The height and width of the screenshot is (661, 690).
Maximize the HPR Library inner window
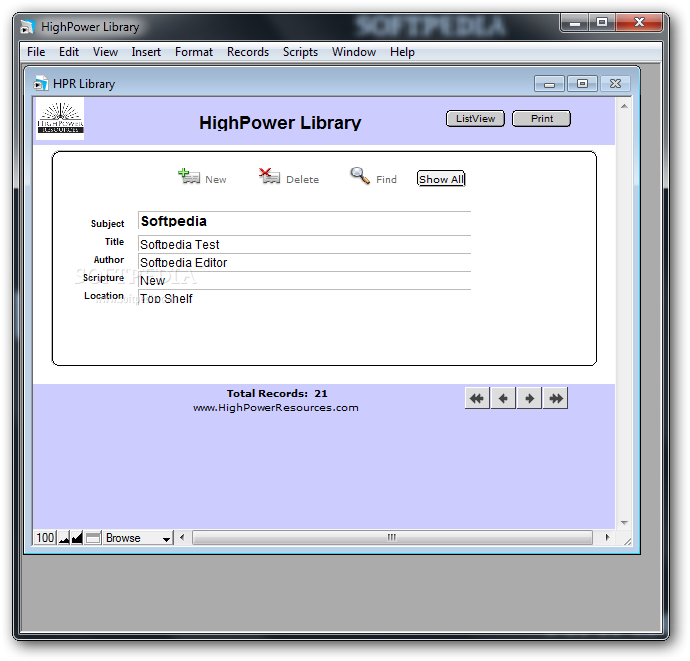tap(582, 84)
